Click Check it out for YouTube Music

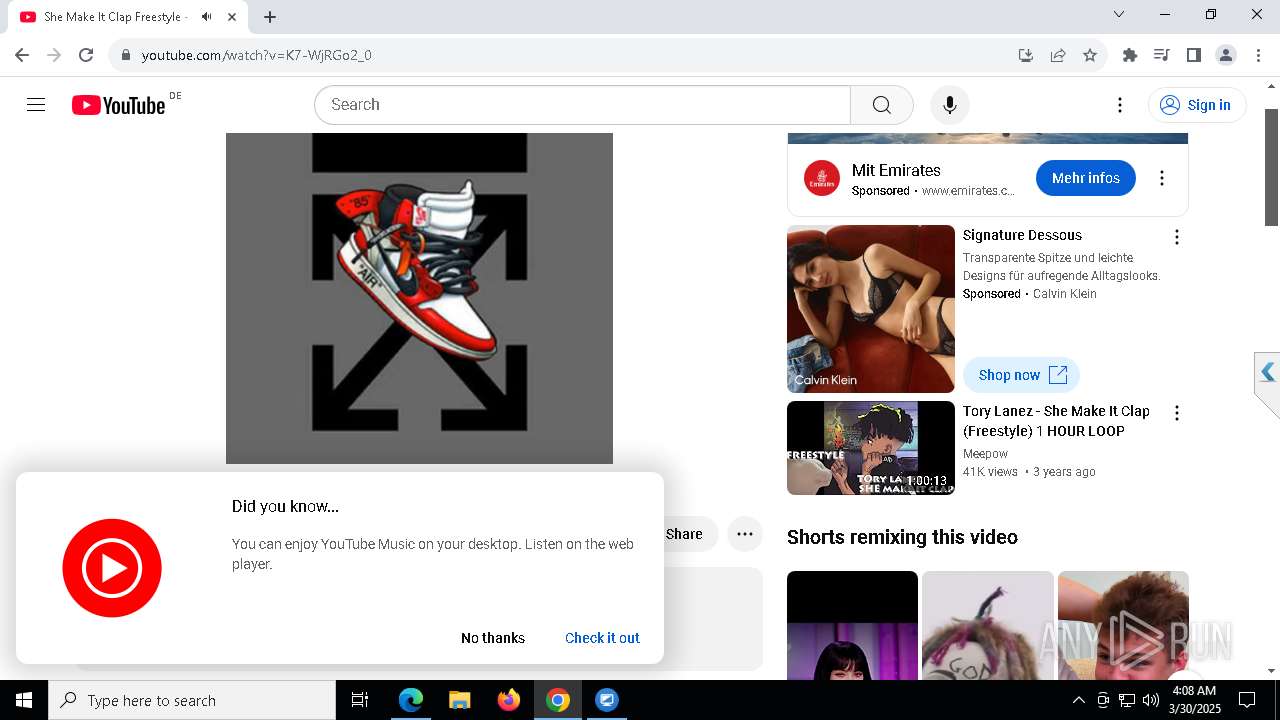click(x=602, y=638)
